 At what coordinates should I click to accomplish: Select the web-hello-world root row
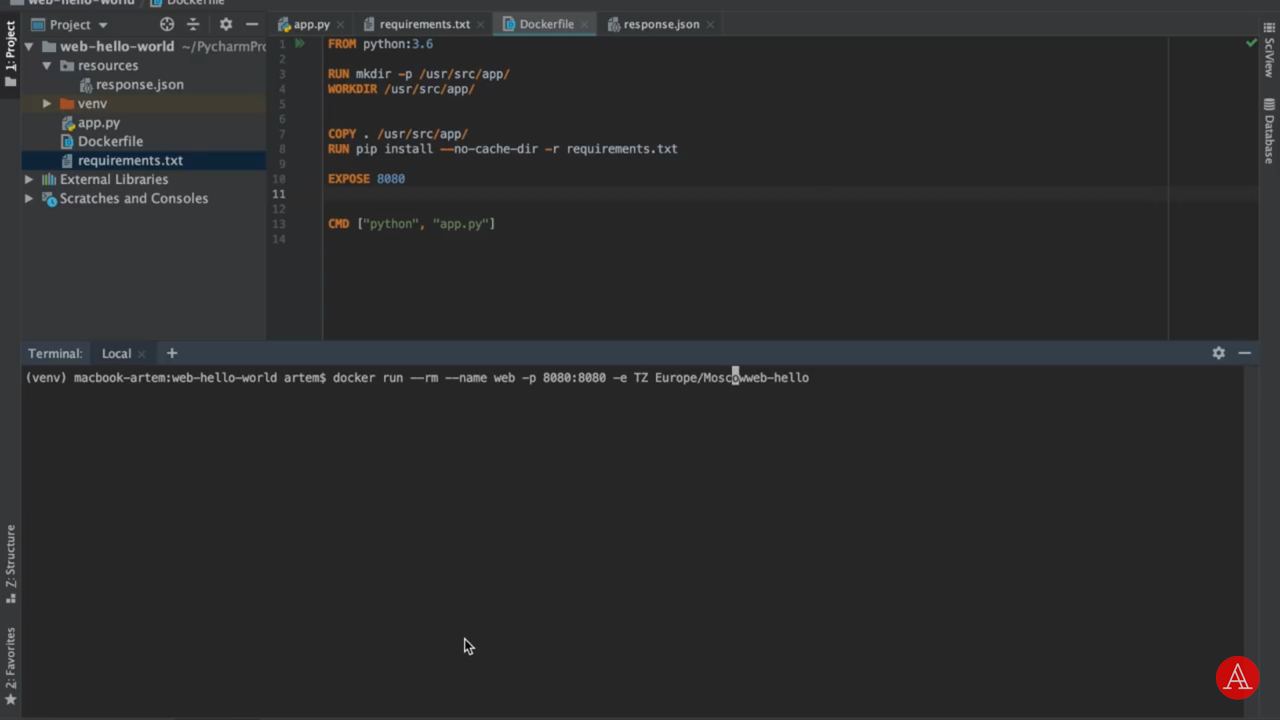click(143, 46)
